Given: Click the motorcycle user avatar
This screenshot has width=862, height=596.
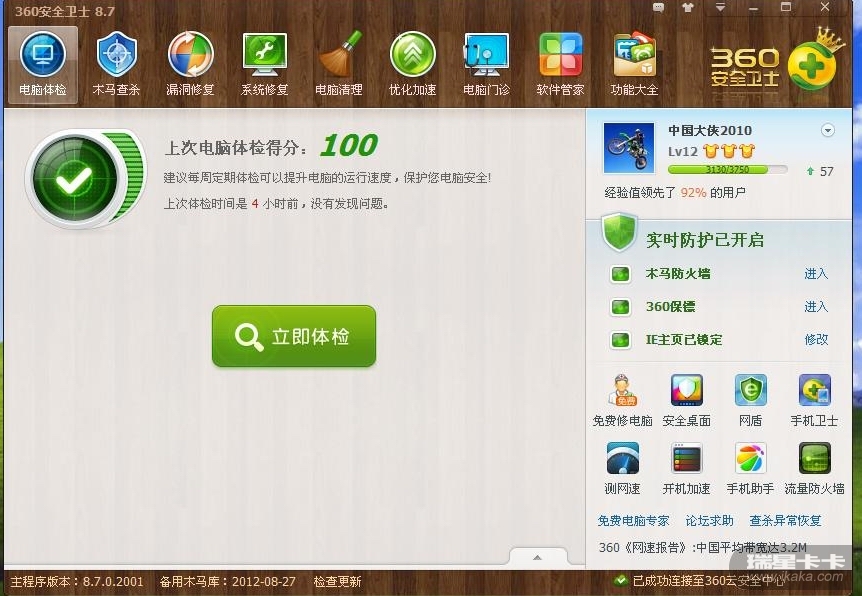Looking at the screenshot, I should click(x=629, y=148).
